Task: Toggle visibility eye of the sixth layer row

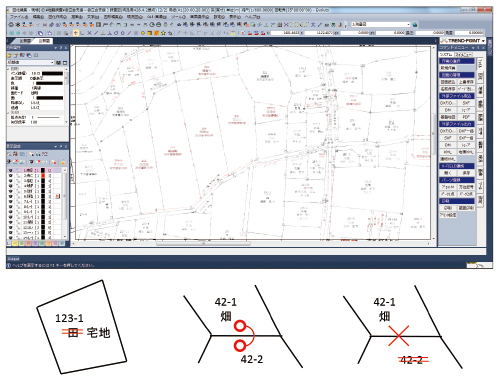Action: pos(10,196)
